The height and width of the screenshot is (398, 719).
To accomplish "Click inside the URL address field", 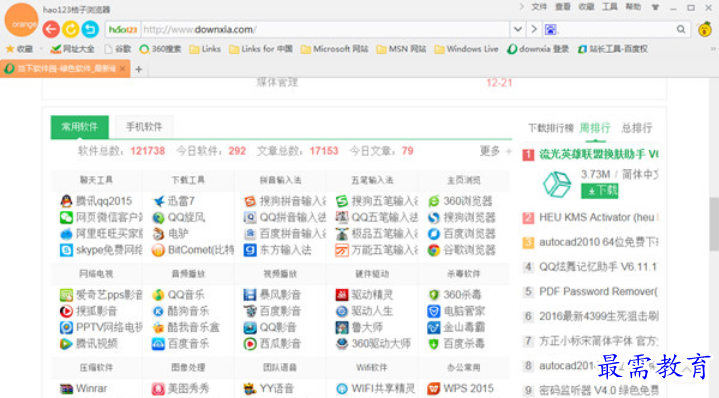I will click(x=325, y=30).
